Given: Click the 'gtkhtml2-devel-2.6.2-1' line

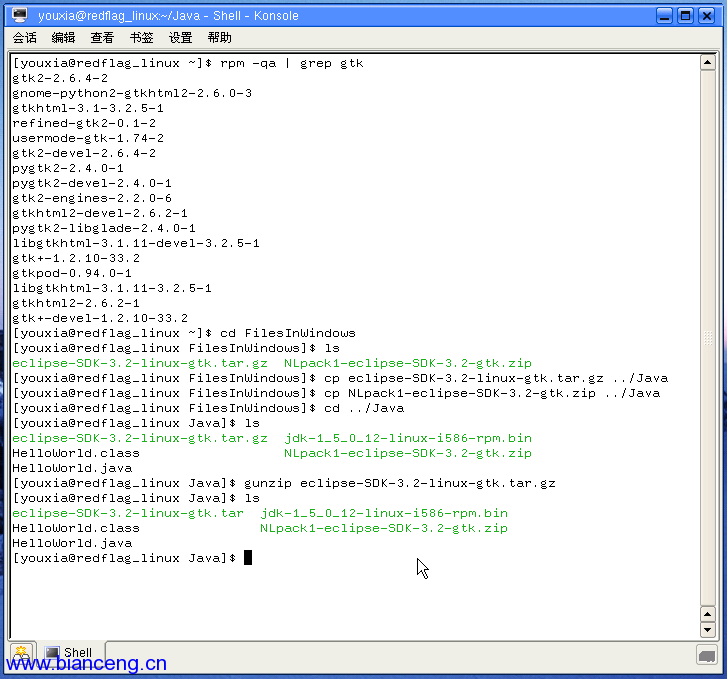Looking at the screenshot, I should [x=100, y=213].
